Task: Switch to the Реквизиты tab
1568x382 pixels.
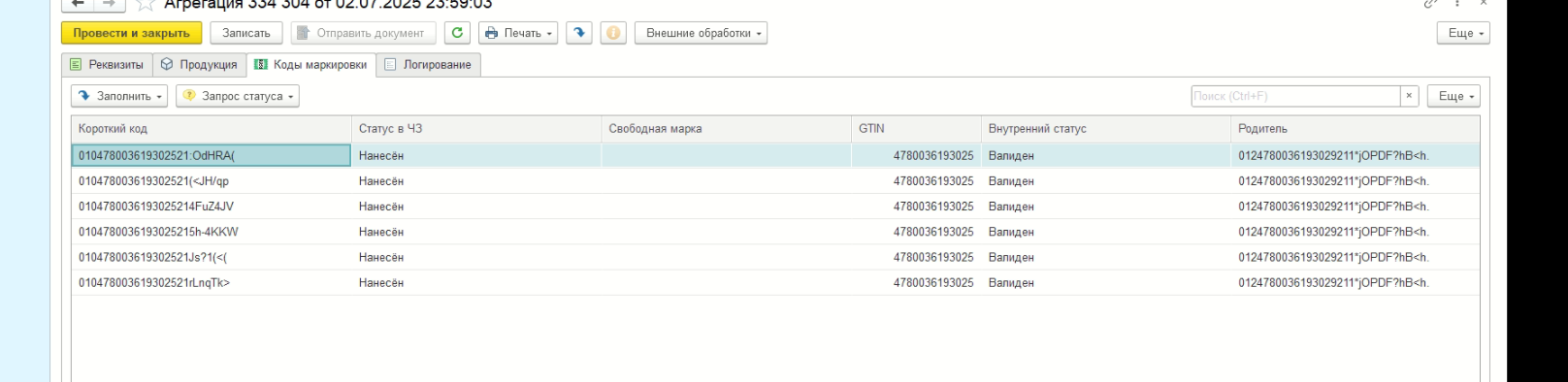Action: point(108,65)
